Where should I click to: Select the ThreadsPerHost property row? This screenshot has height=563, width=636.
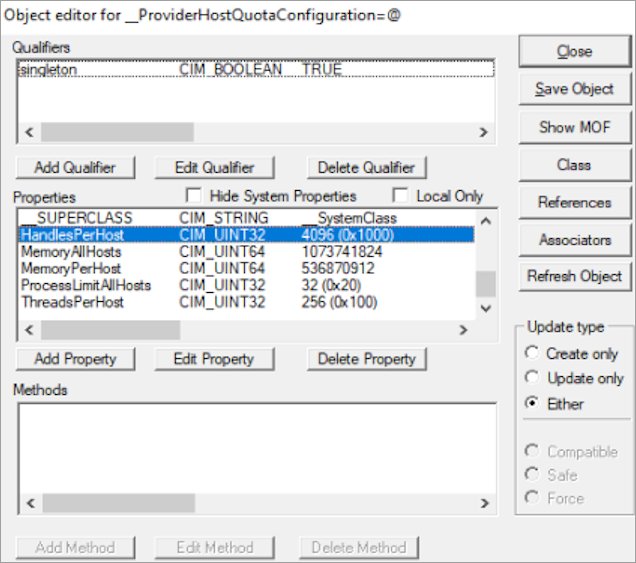pos(247,302)
